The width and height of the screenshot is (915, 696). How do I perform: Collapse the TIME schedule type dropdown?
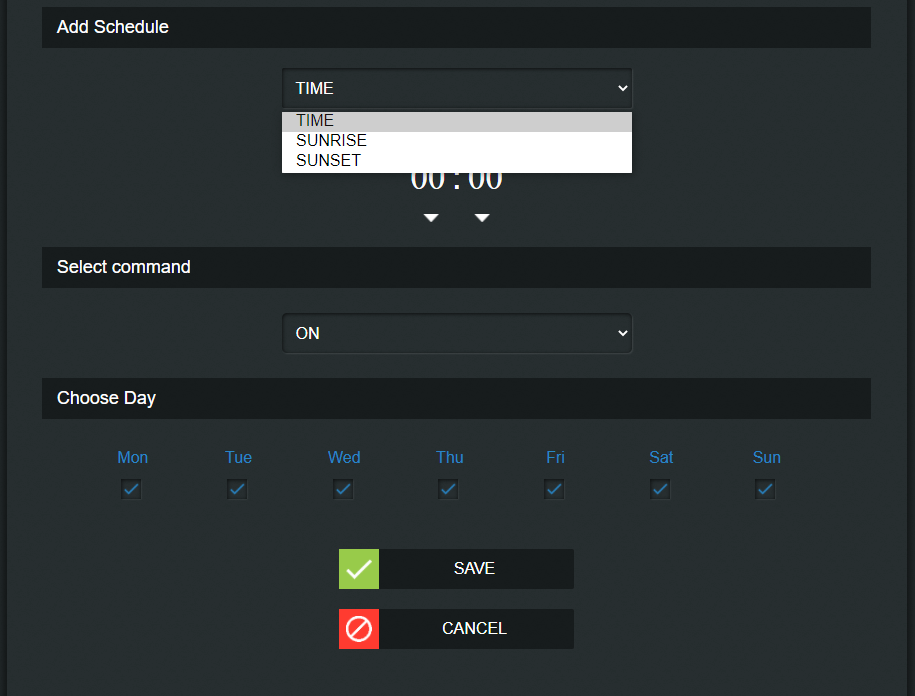(457, 88)
